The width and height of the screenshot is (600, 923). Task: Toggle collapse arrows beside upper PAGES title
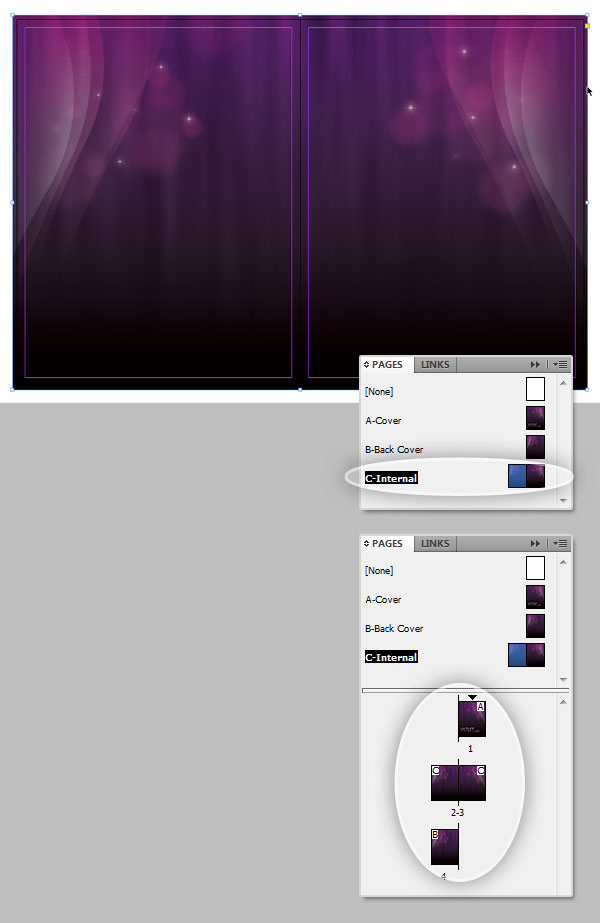click(366, 364)
